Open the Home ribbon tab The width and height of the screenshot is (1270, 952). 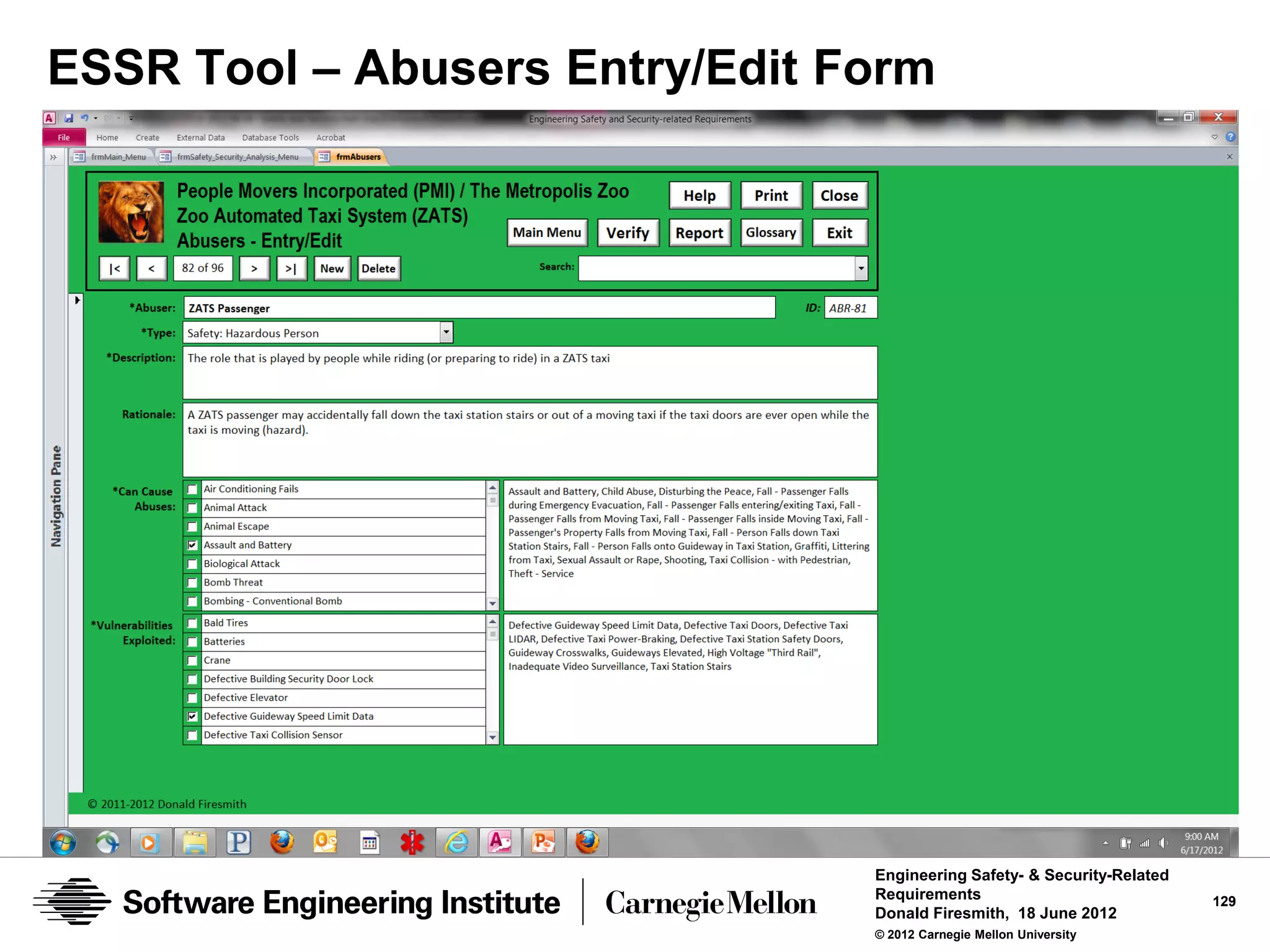tap(107, 138)
